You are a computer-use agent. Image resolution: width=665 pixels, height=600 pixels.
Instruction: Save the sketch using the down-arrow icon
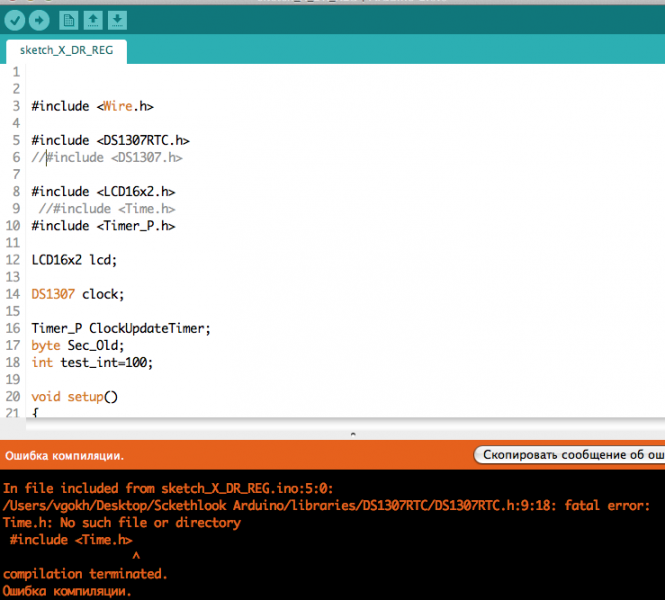(117, 20)
